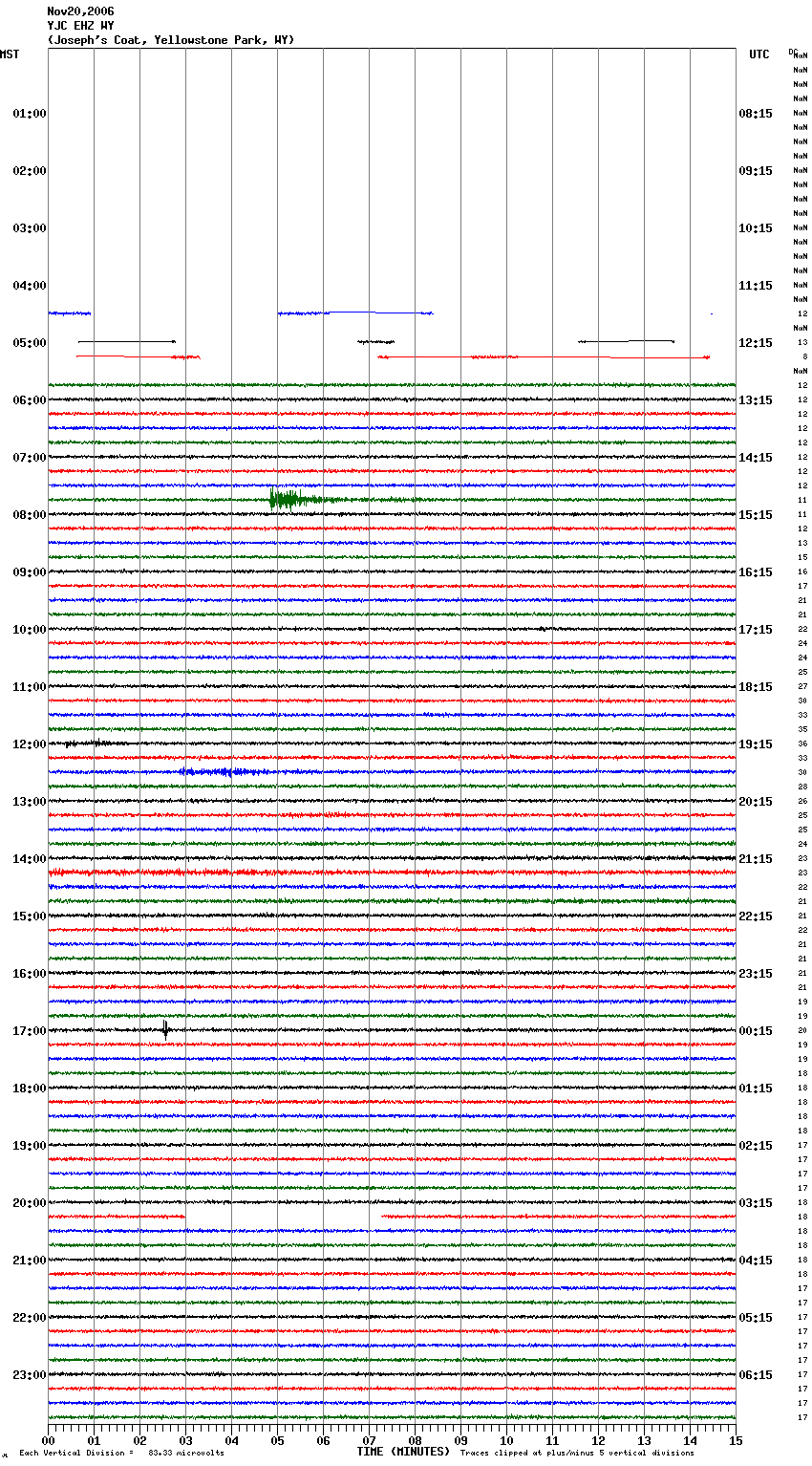Click the Traces clipped at plus/minus footnote
The height and width of the screenshot is (1466, 812).
coord(577,1453)
